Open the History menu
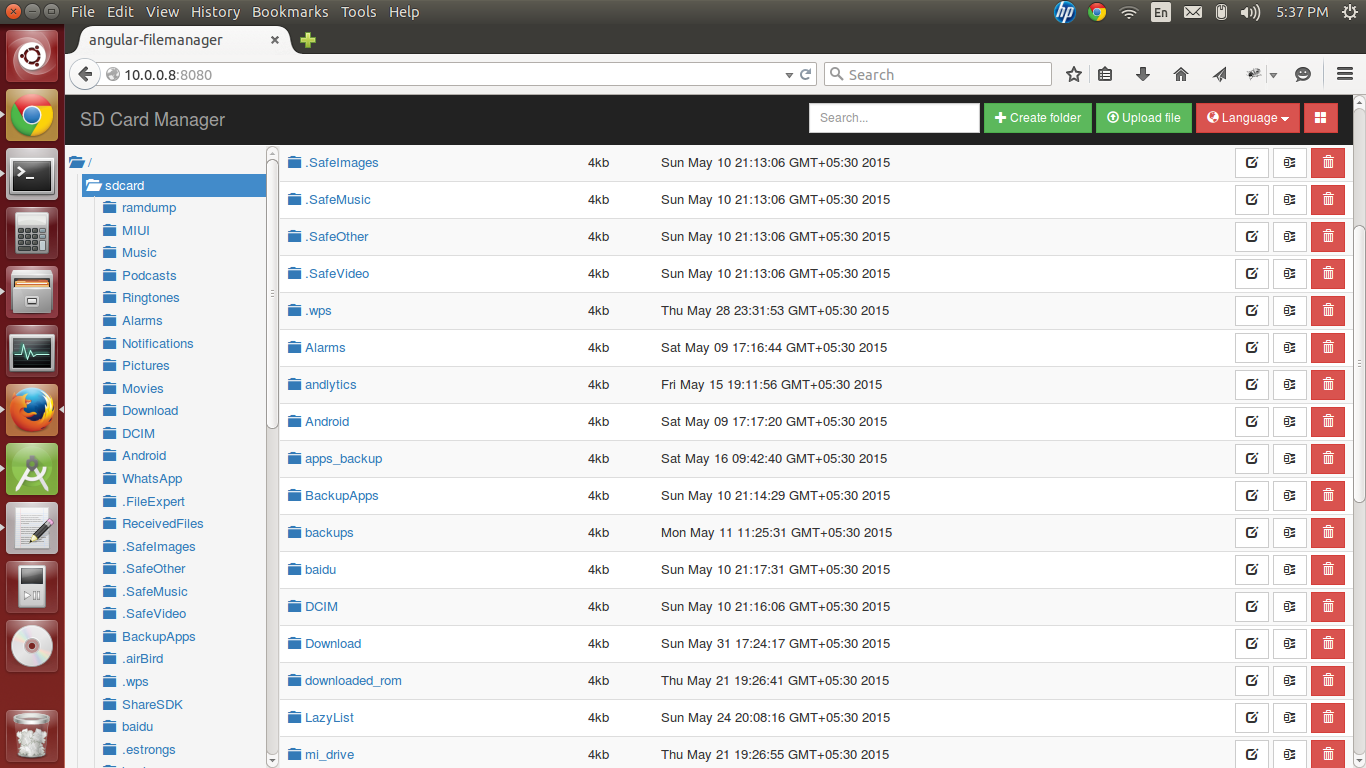The width and height of the screenshot is (1366, 768). click(215, 12)
